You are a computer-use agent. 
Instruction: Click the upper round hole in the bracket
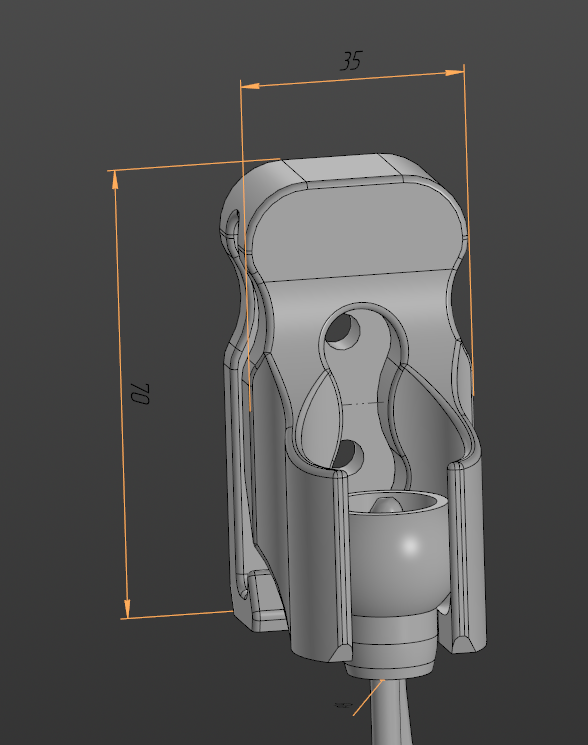click(343, 330)
